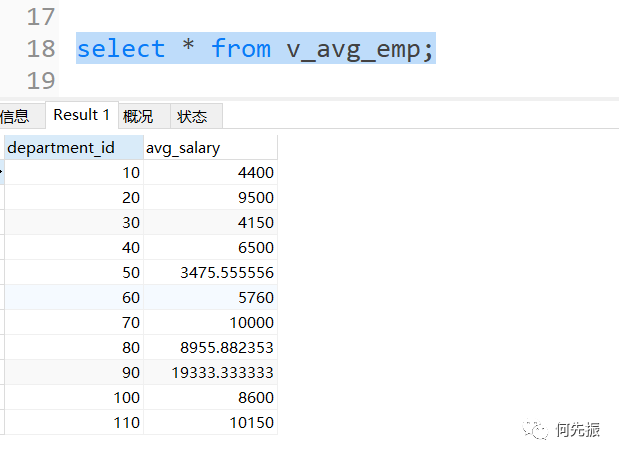Click the department_id 110 cell
619x457 pixels.
(74, 422)
